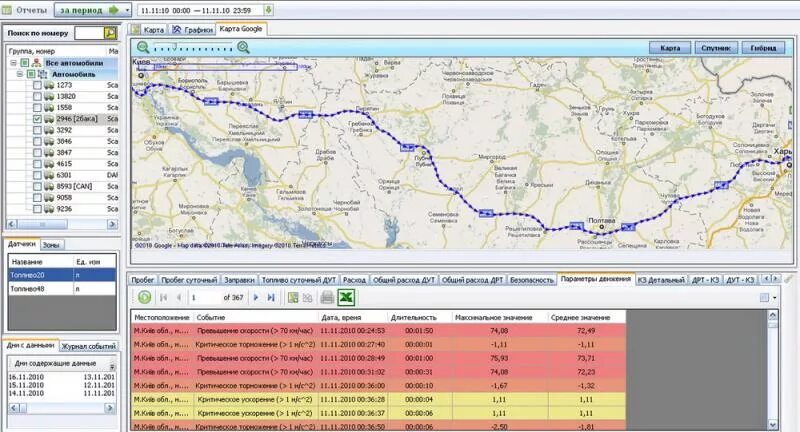Uncheck the box for vehicle 2946 [2бака]
Image resolution: width=800 pixels, height=432 pixels.
(37, 119)
